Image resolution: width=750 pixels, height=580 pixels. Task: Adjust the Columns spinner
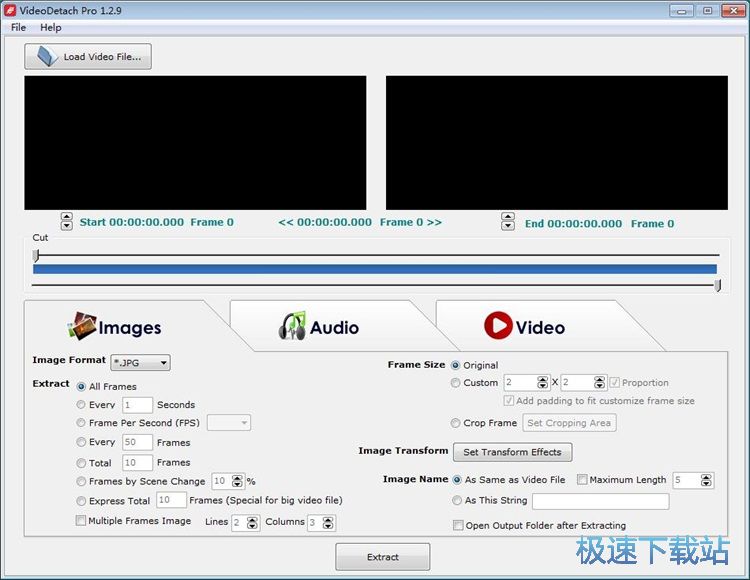point(328,523)
